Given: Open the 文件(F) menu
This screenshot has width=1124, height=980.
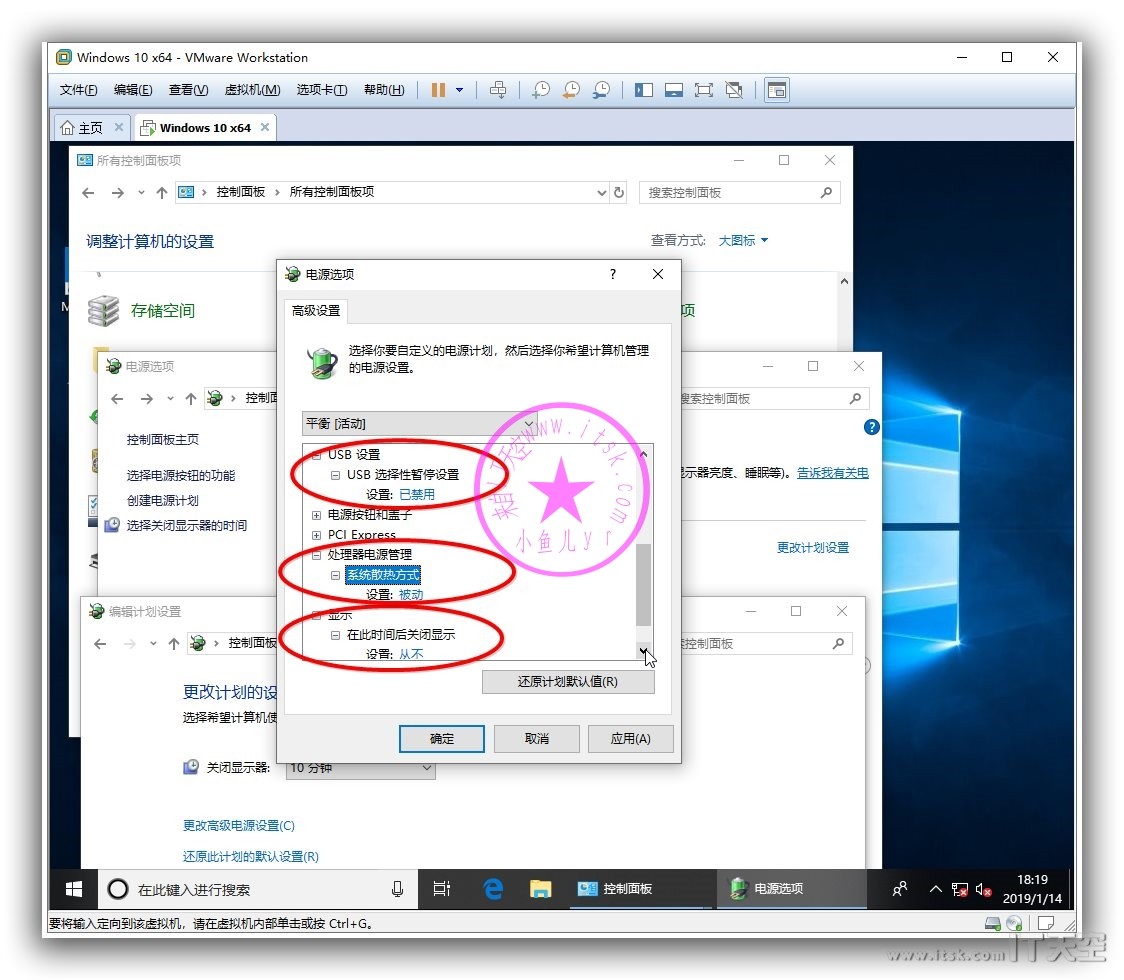Looking at the screenshot, I should [x=78, y=90].
